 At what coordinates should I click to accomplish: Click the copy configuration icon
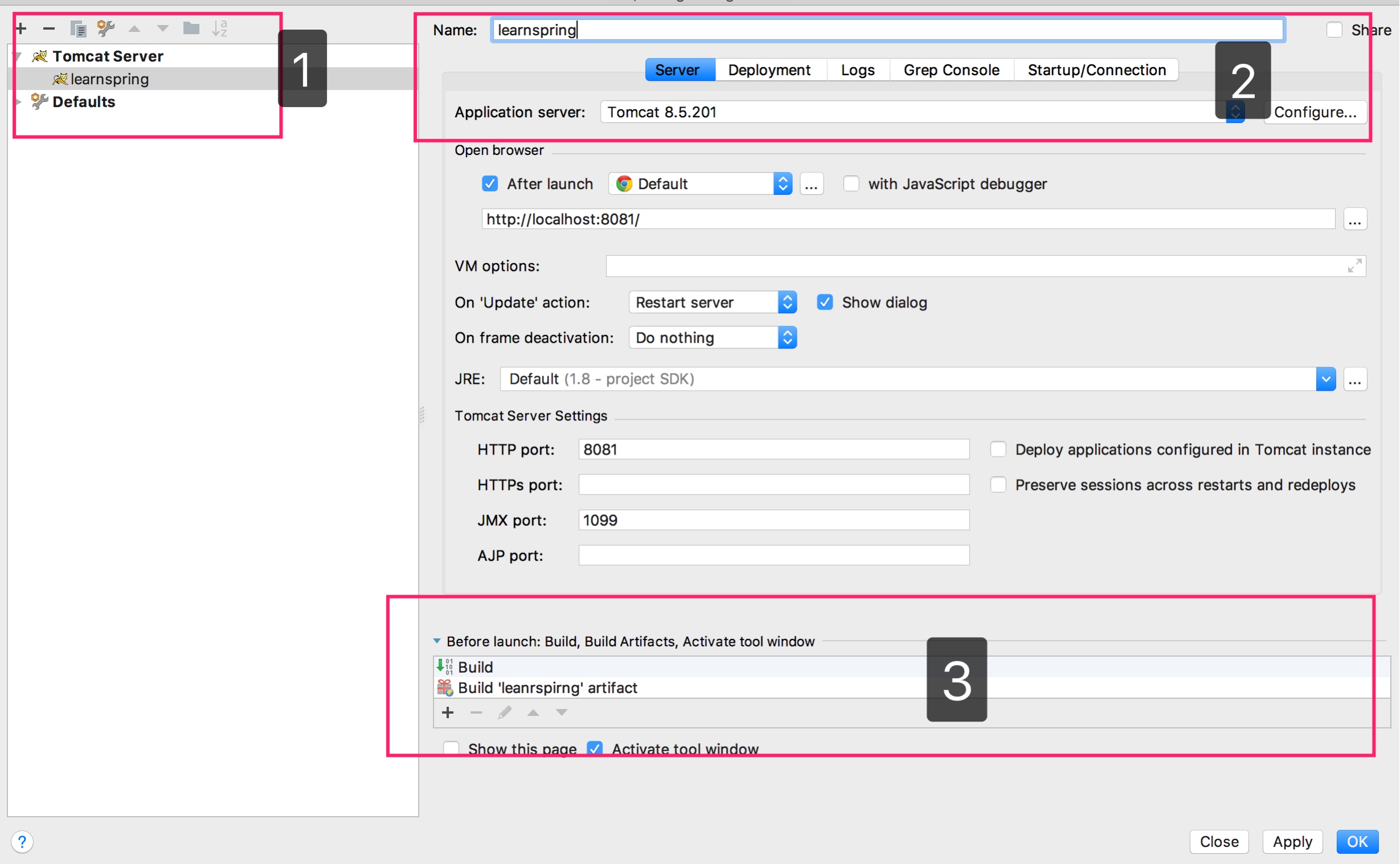coord(77,28)
